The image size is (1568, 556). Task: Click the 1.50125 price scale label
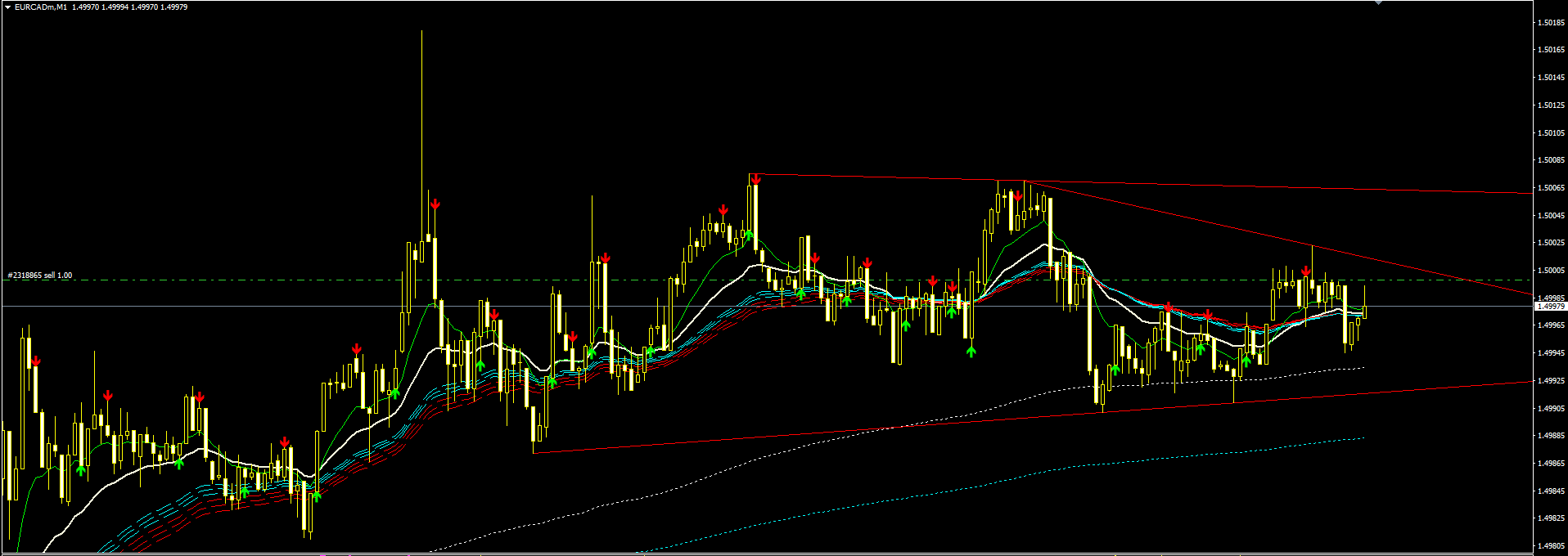pos(1552,105)
